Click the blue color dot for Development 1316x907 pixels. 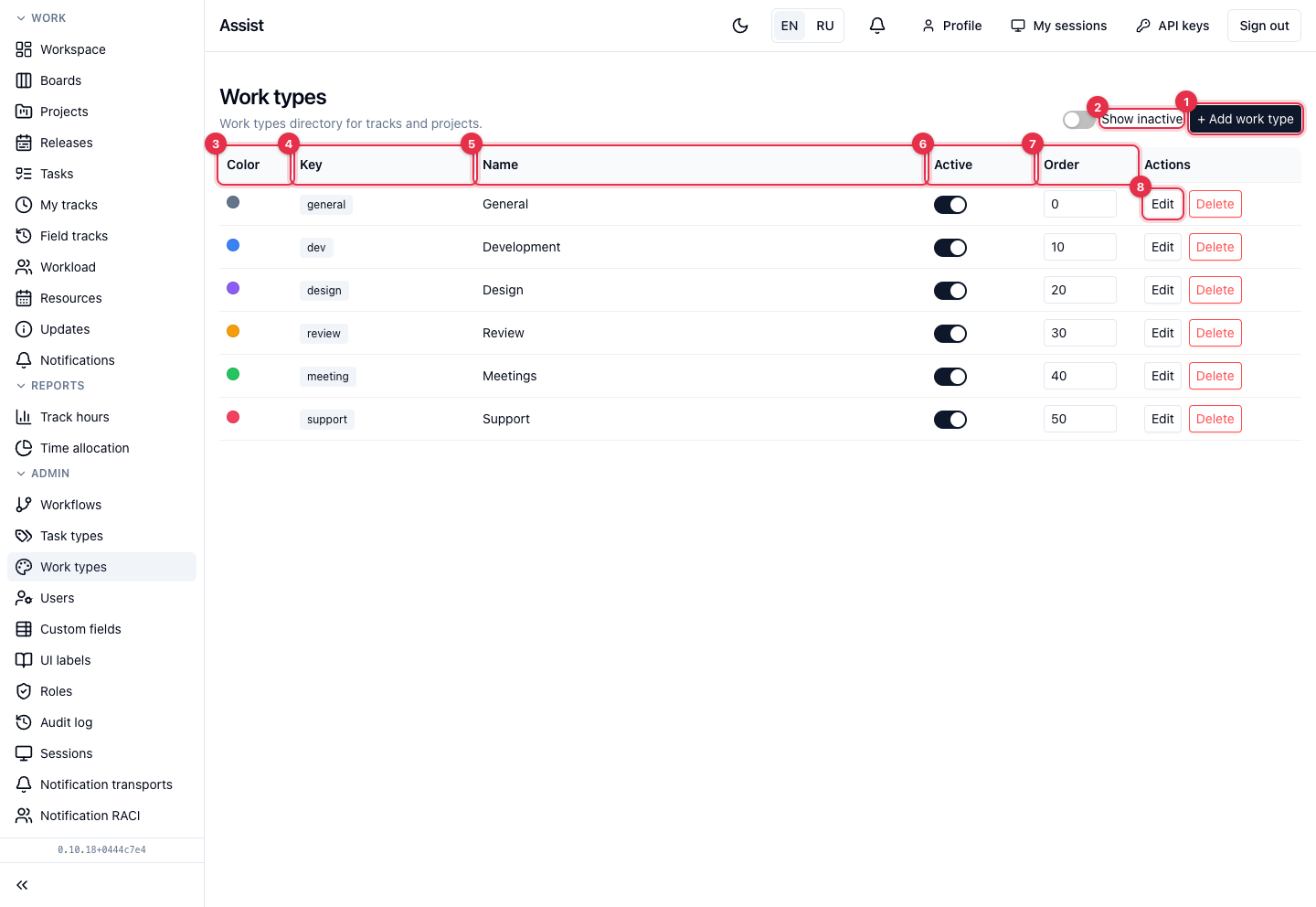[x=233, y=245]
